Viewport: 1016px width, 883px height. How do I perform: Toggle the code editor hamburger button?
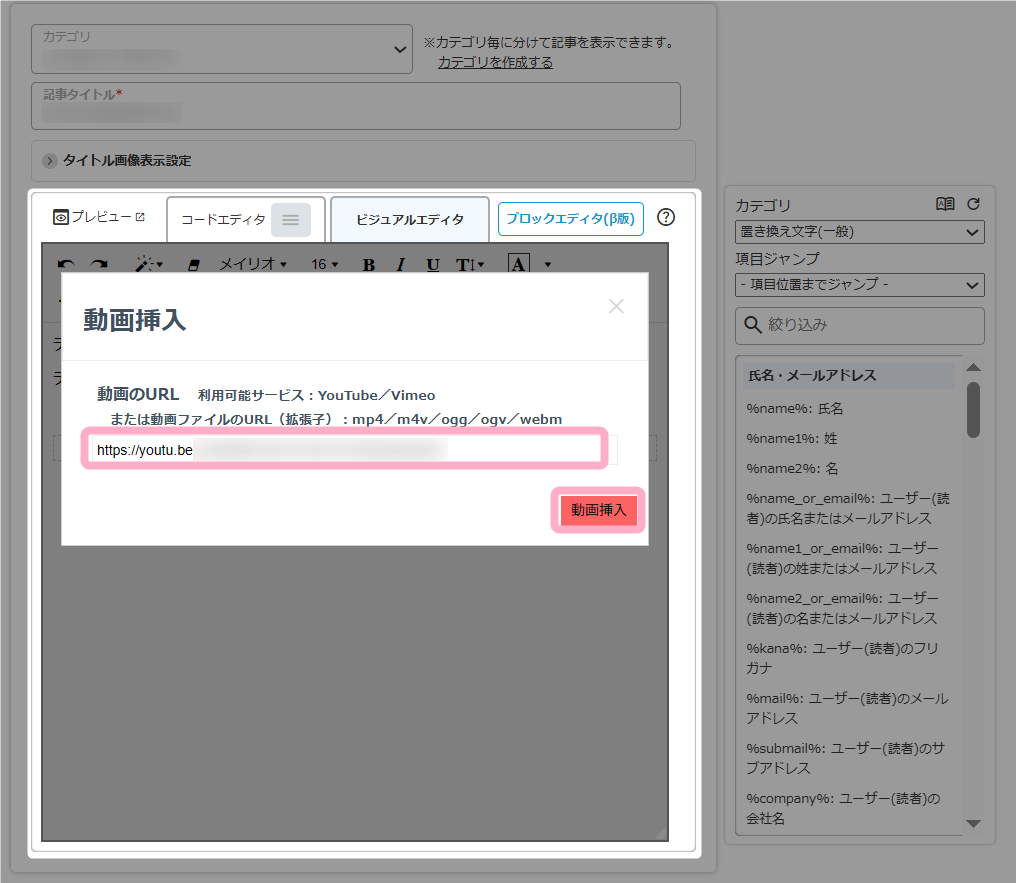coord(290,220)
